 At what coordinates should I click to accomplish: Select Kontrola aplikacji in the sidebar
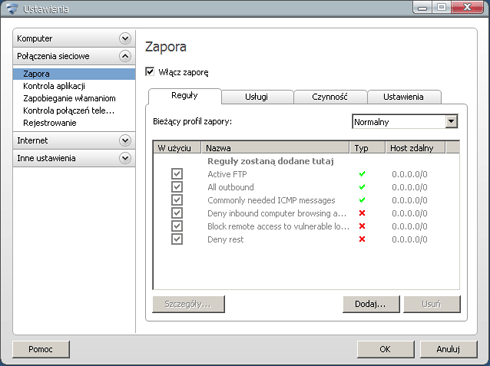point(54,86)
